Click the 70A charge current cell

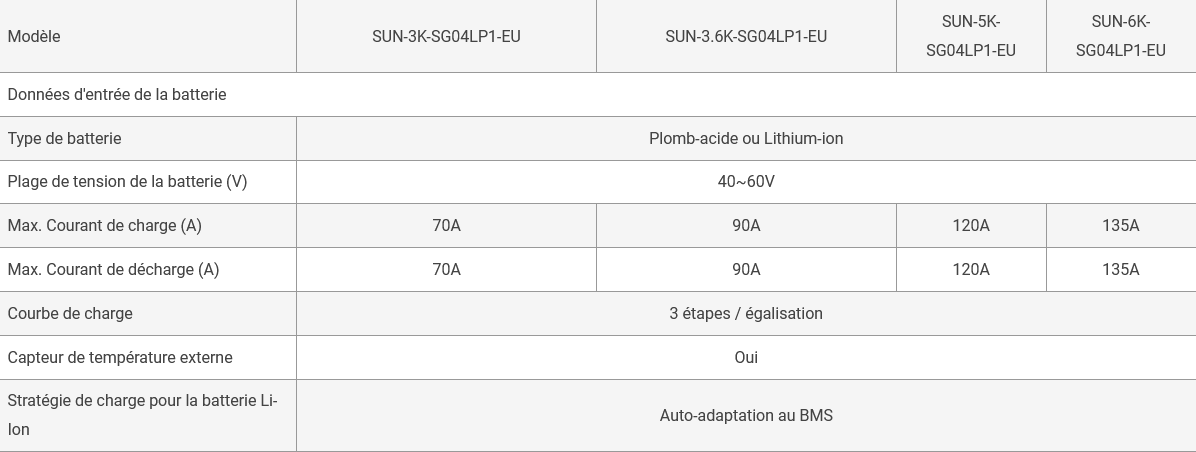click(x=446, y=226)
